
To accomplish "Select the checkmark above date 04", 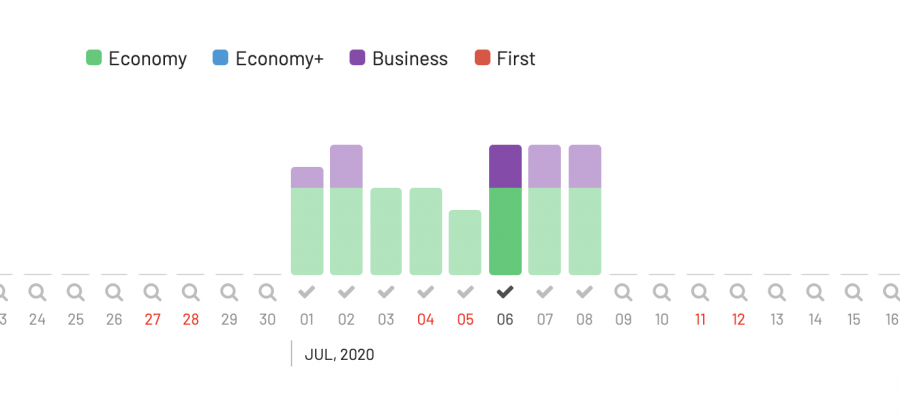I will [x=425, y=292].
